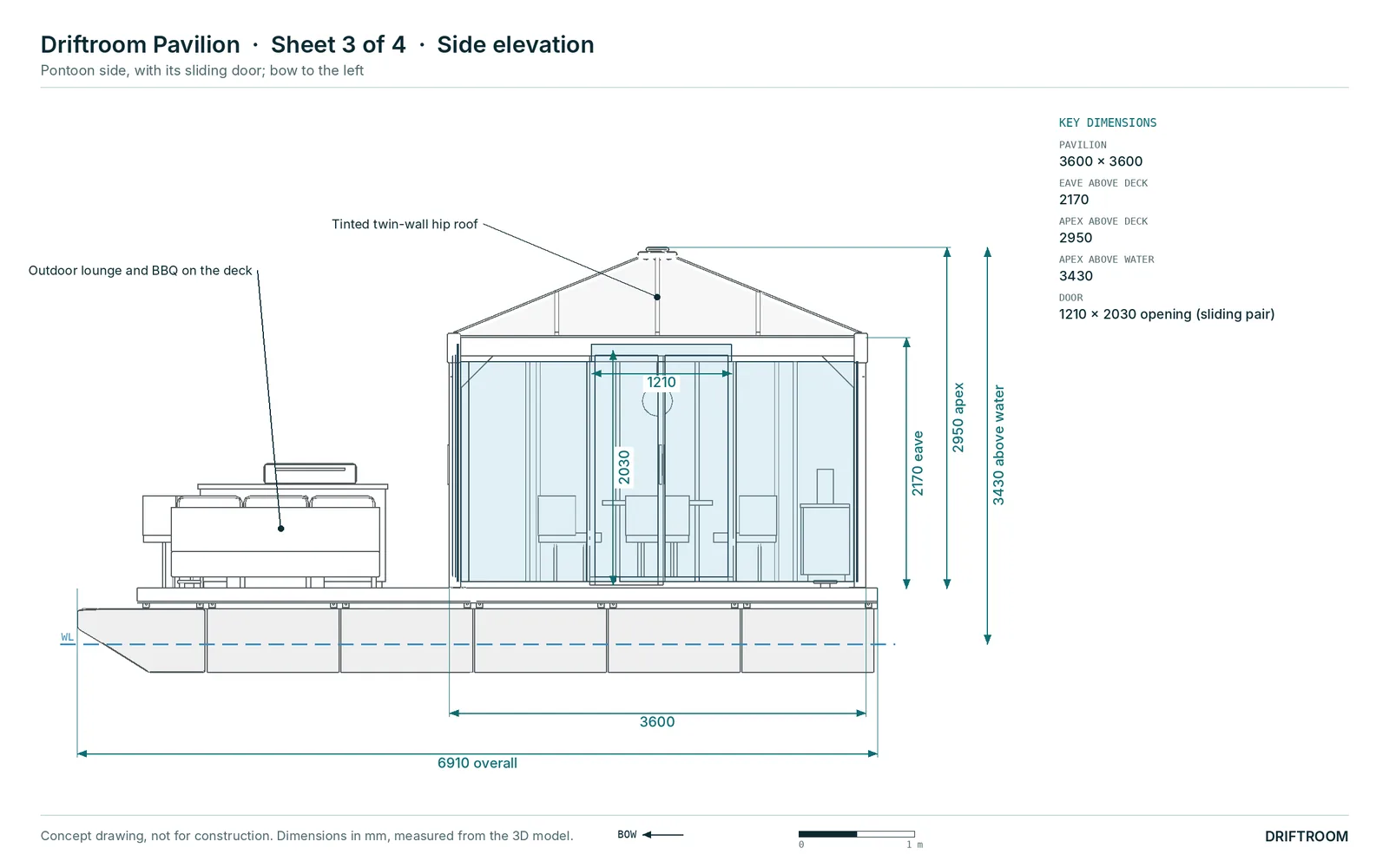Click the "Tinted twin-wall hip roof" callout label
The image size is (1389, 868).
[x=405, y=224]
